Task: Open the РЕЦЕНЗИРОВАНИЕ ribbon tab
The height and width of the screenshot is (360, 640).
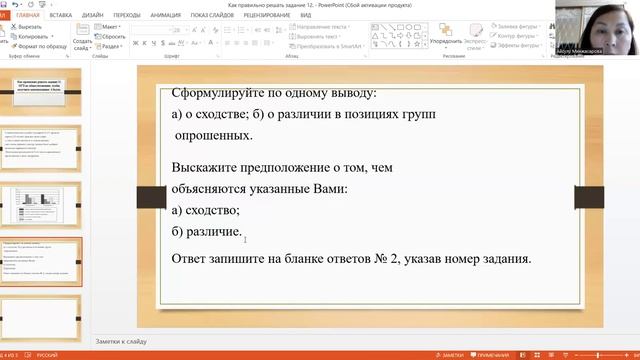Action: click(x=267, y=15)
